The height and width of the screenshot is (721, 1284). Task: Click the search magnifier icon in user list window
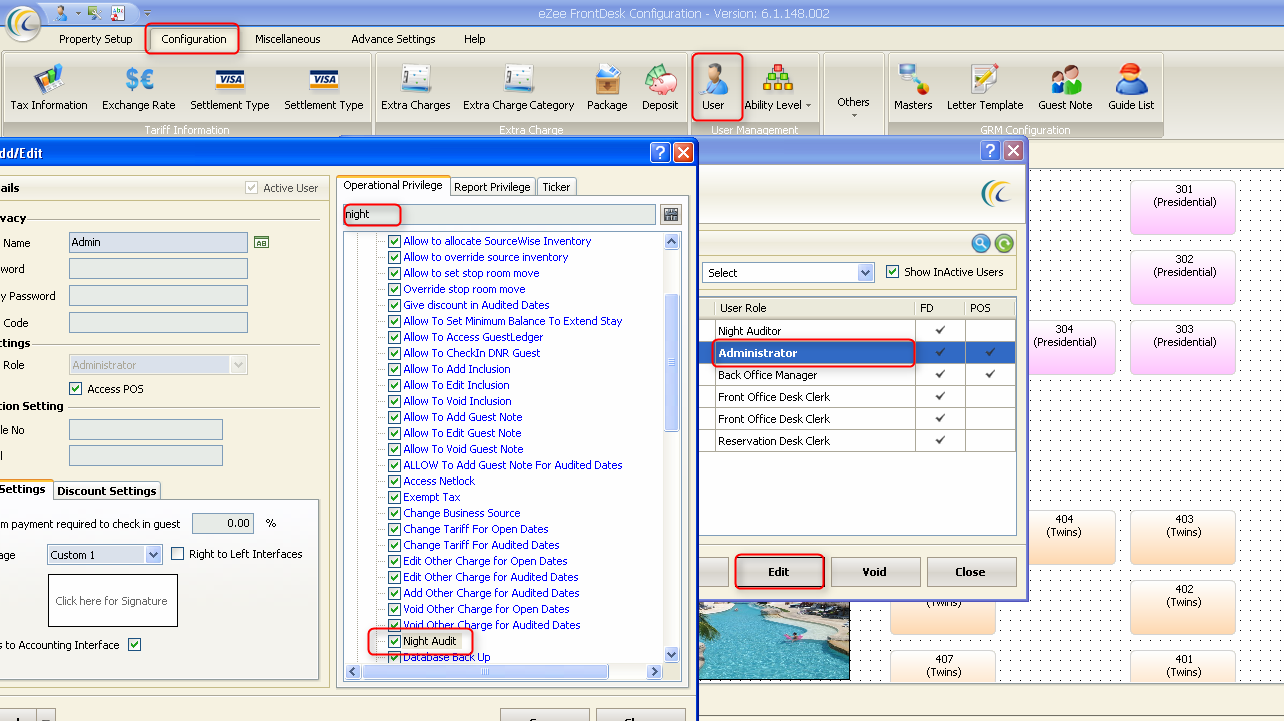981,243
